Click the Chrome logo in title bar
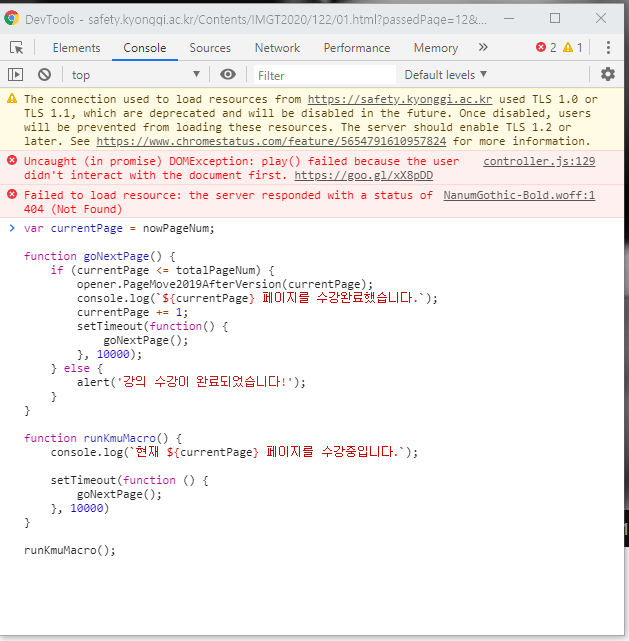Screen dimensions: 629x641 [x=12, y=18]
